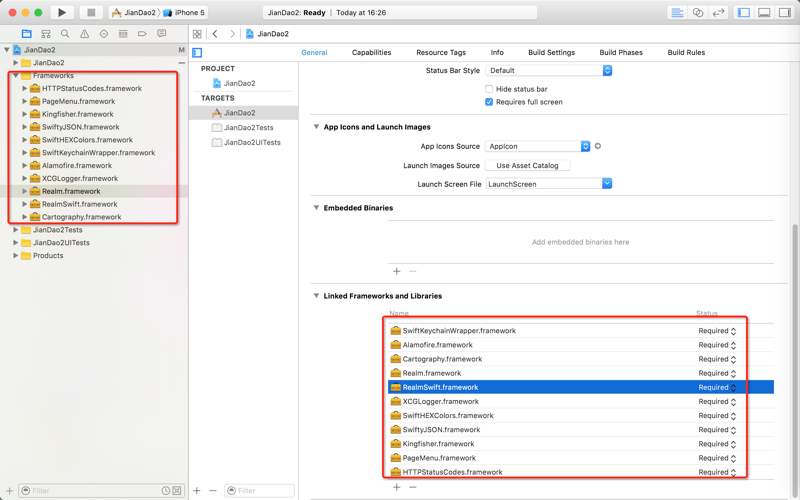Image resolution: width=800 pixels, height=500 pixels.
Task: Check Hide status bar
Action: (x=489, y=89)
